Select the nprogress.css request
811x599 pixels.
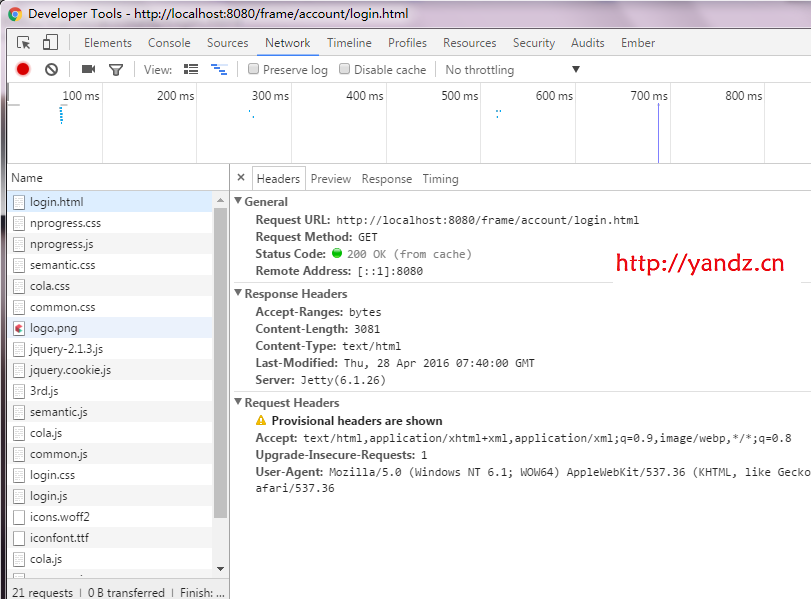[110, 223]
